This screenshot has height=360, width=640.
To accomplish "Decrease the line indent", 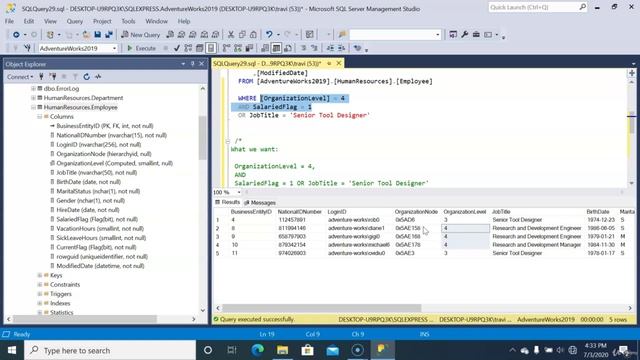I will [330, 48].
